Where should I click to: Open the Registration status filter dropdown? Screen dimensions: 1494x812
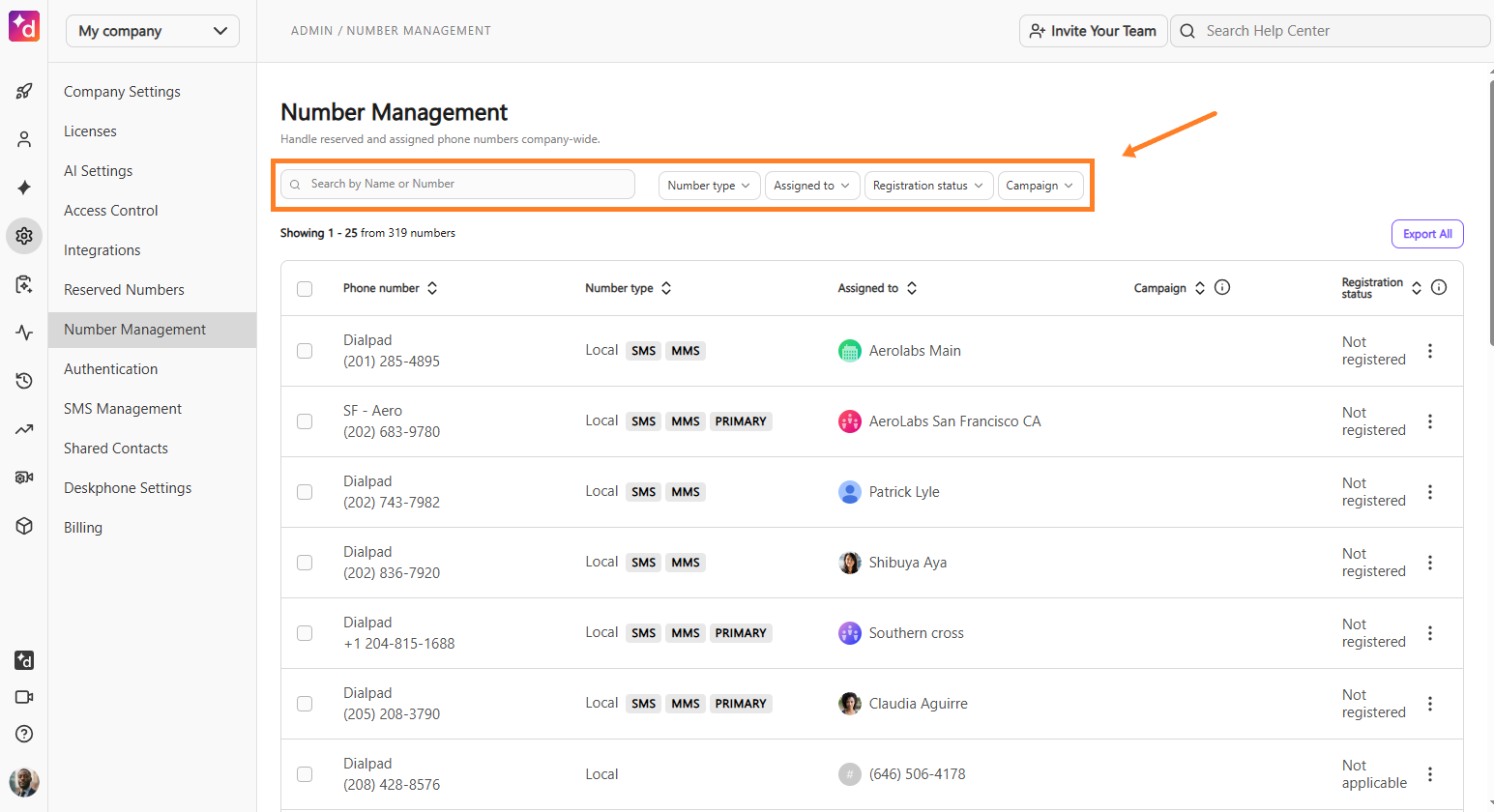pyautogui.click(x=928, y=186)
